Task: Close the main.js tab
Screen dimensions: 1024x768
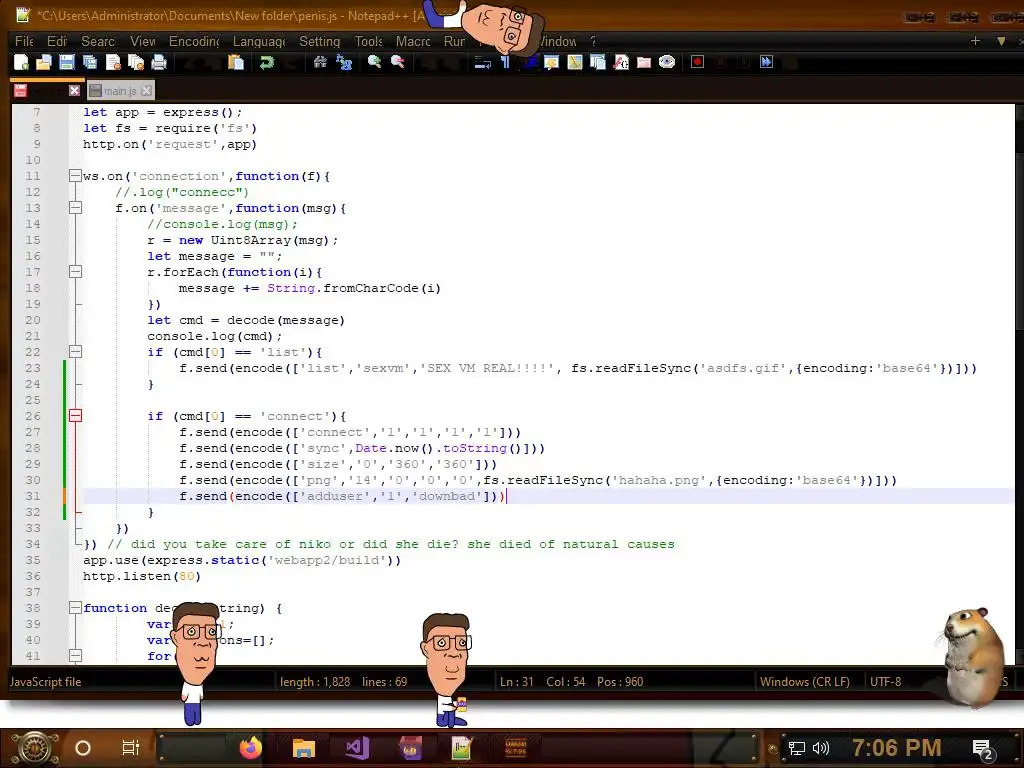Action: tap(147, 91)
